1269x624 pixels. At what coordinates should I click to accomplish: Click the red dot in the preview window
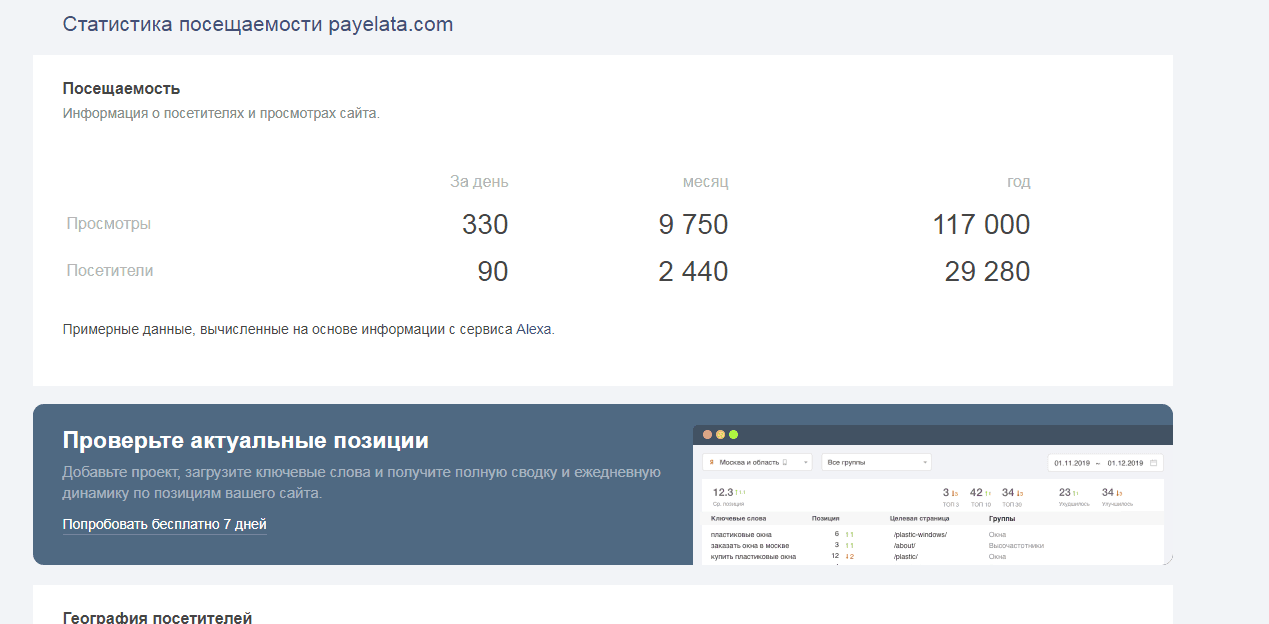pos(708,435)
